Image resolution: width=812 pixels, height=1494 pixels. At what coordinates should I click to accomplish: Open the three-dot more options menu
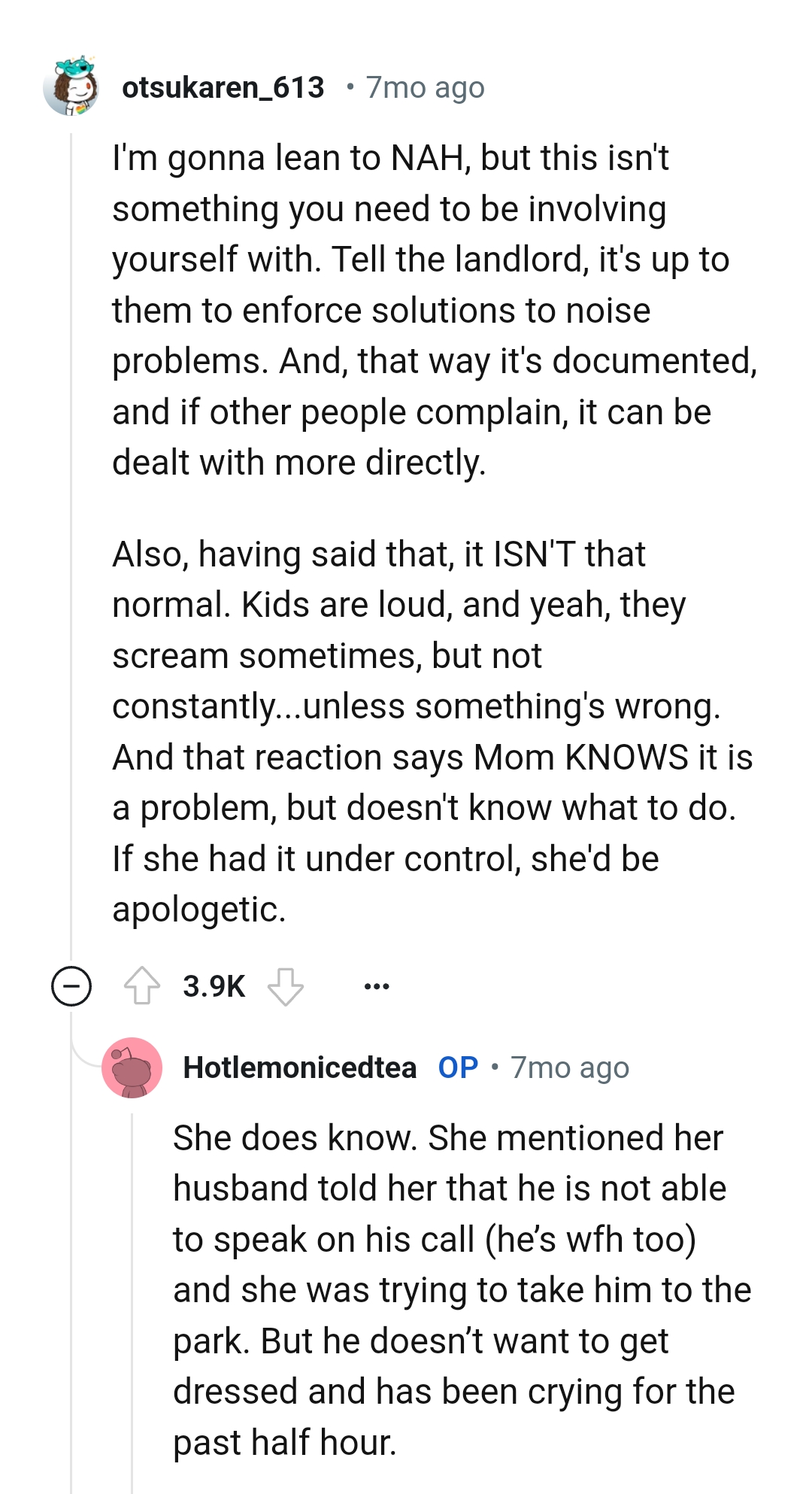tap(376, 985)
